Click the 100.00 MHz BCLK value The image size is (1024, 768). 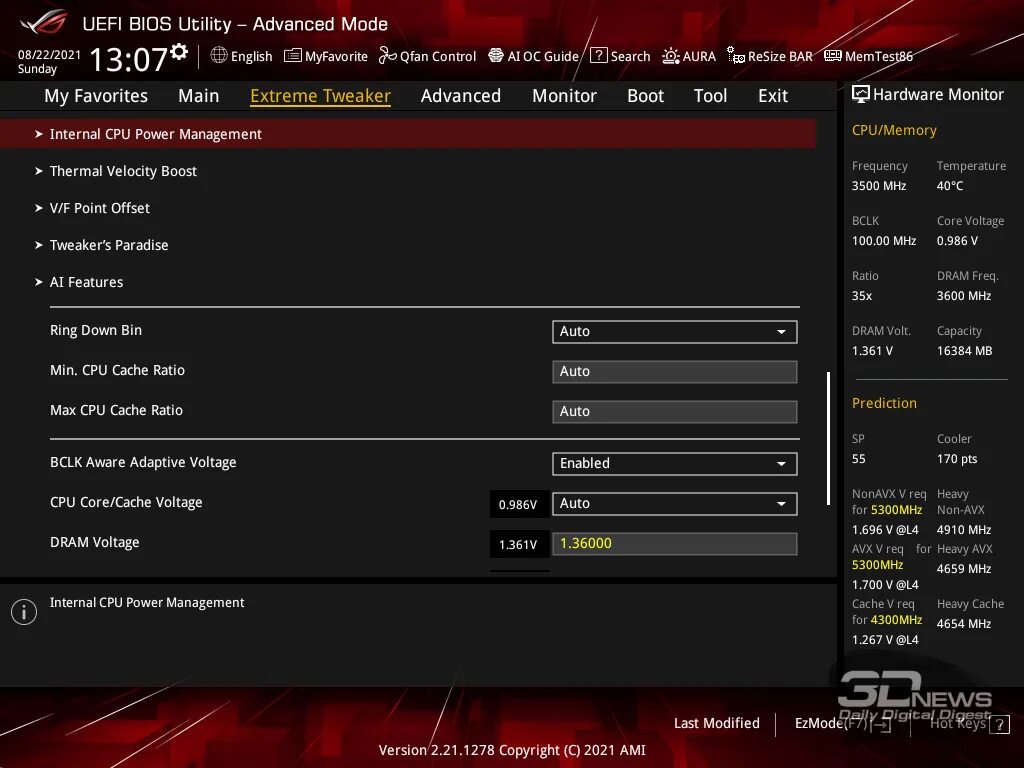coord(884,241)
